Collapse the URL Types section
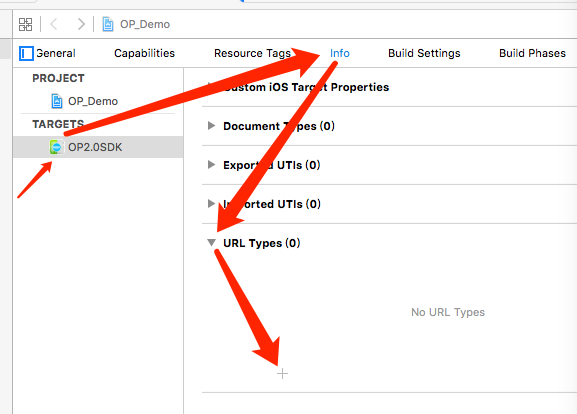577x414 pixels. 211,243
